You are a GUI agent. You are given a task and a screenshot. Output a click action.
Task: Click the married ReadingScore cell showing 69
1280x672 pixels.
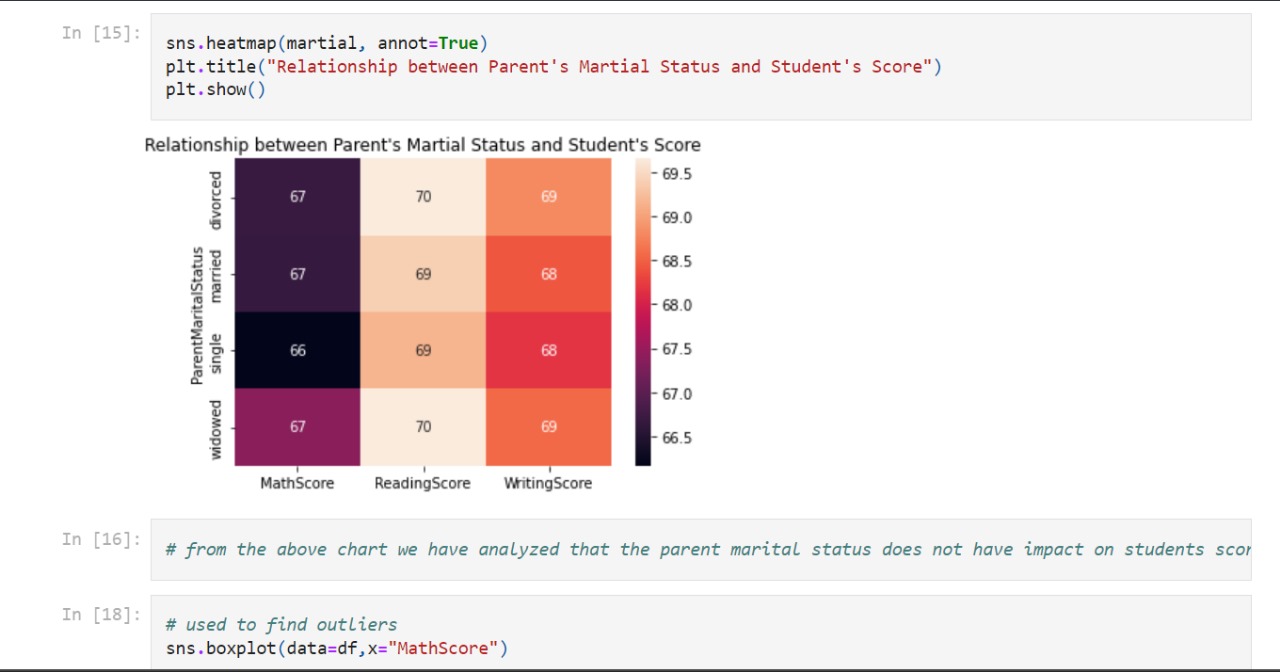coord(423,274)
